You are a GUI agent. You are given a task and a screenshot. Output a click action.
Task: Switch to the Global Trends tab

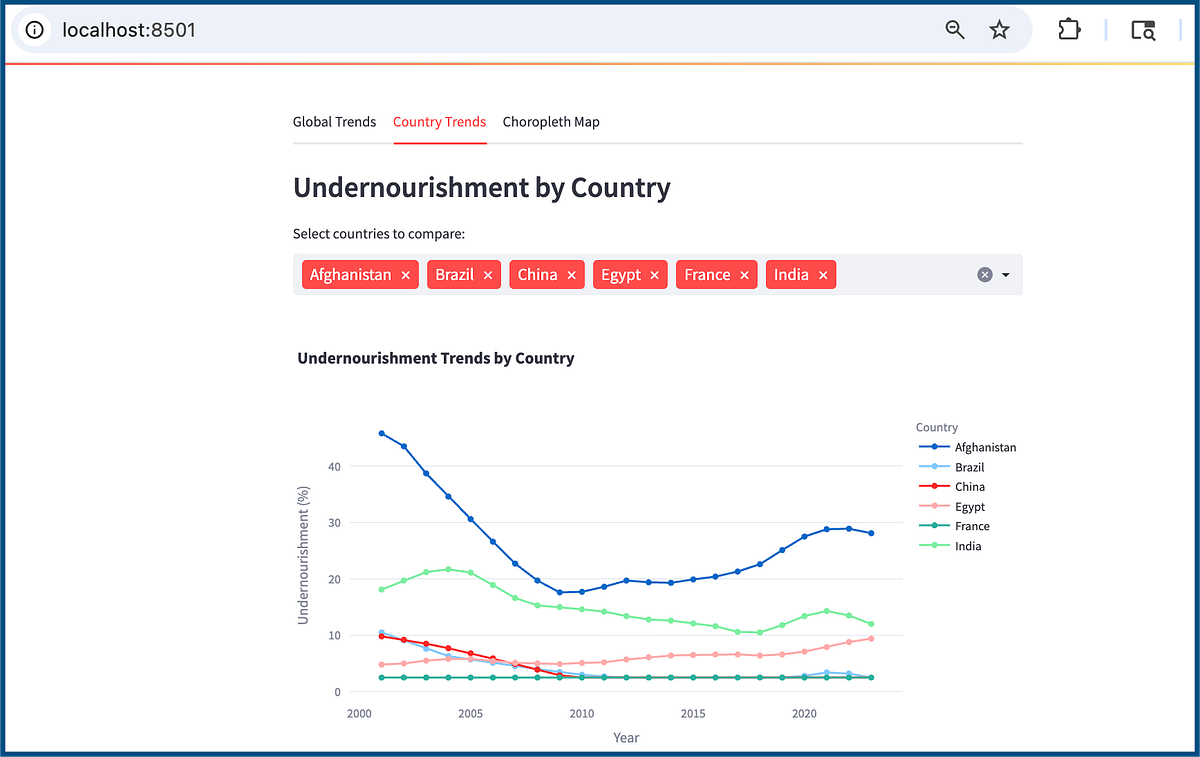(334, 122)
